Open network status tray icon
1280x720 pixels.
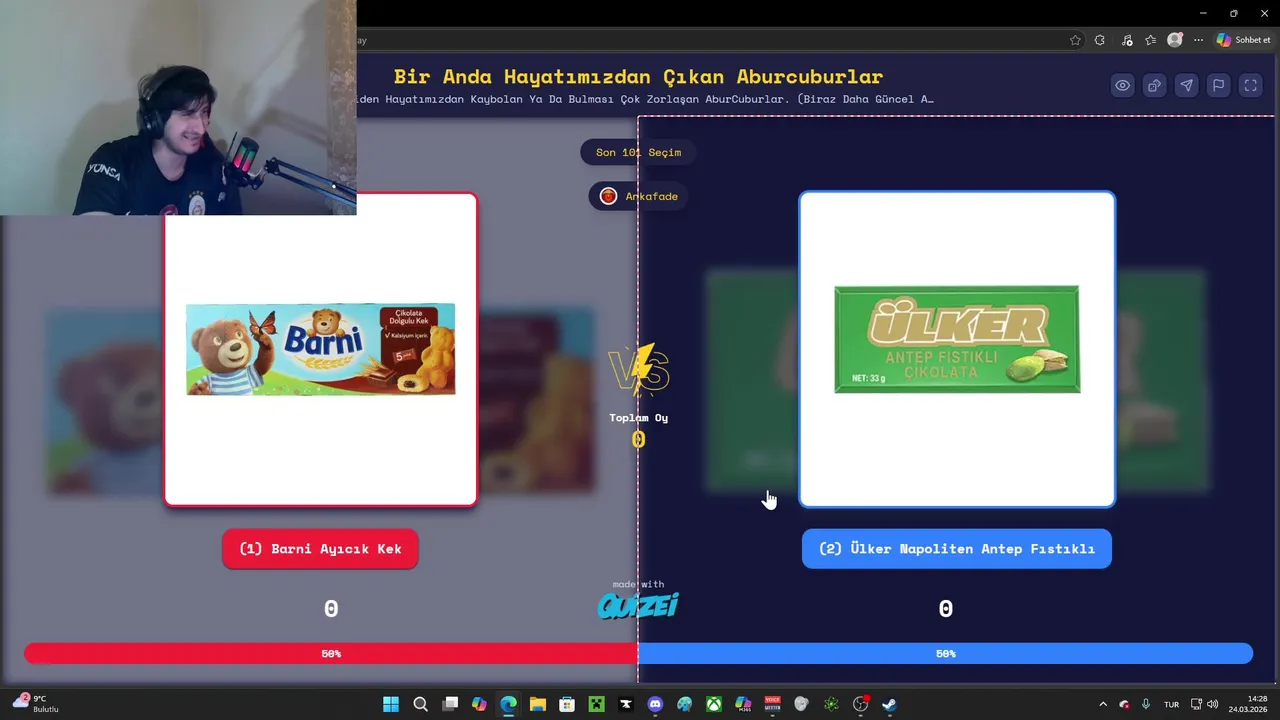click(x=1196, y=704)
